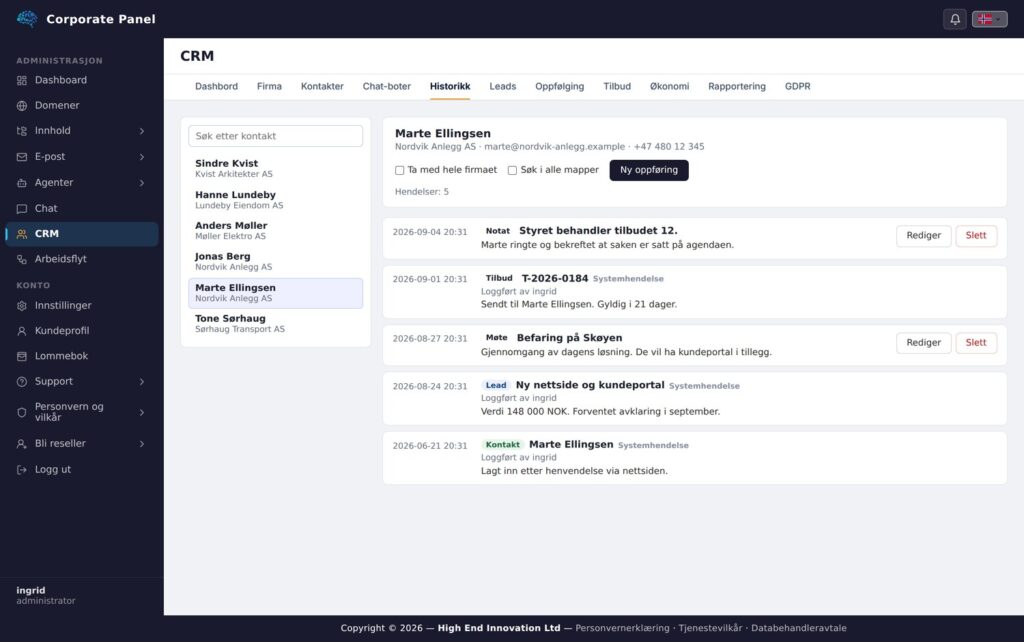Click the Personvern og vilkår shield icon

click(22, 412)
